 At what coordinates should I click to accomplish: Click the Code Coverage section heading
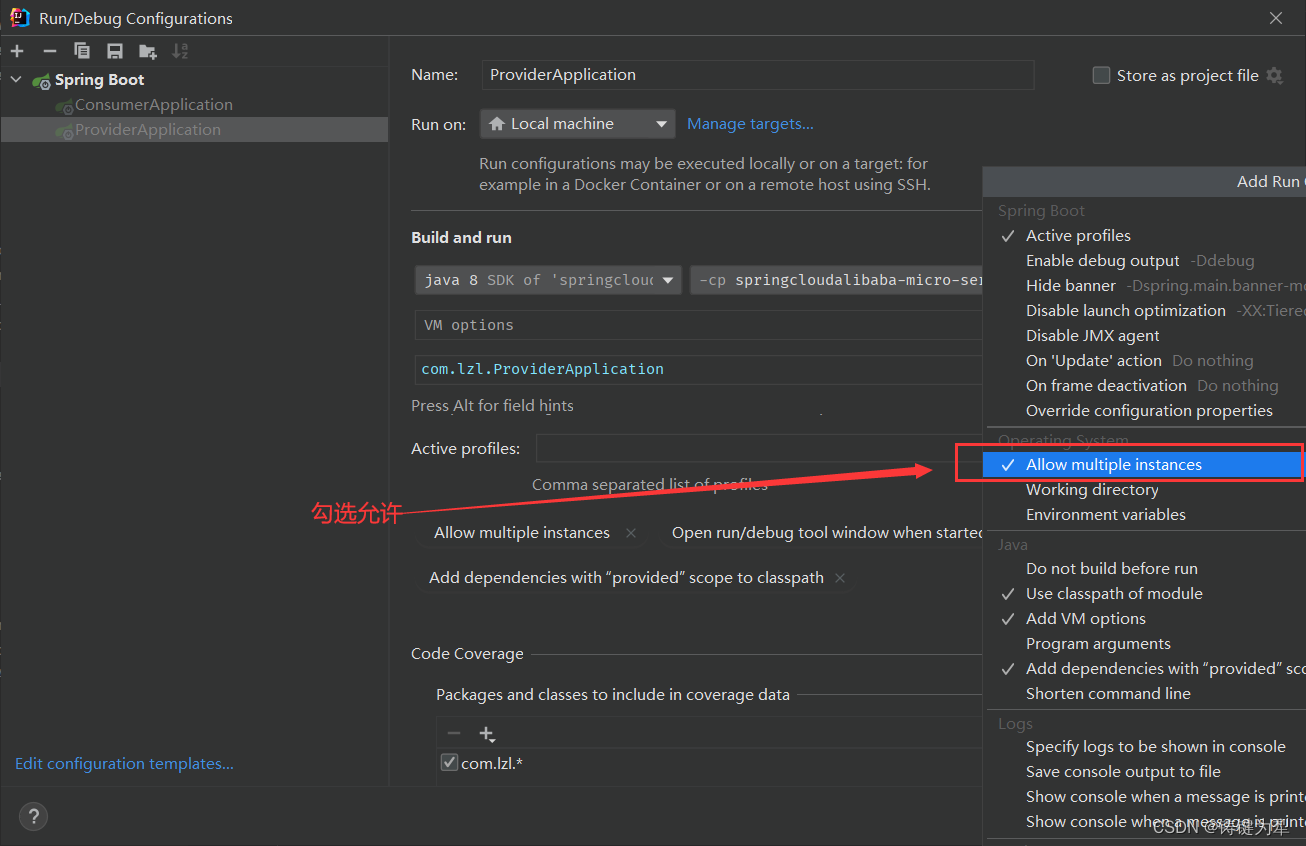point(467,654)
